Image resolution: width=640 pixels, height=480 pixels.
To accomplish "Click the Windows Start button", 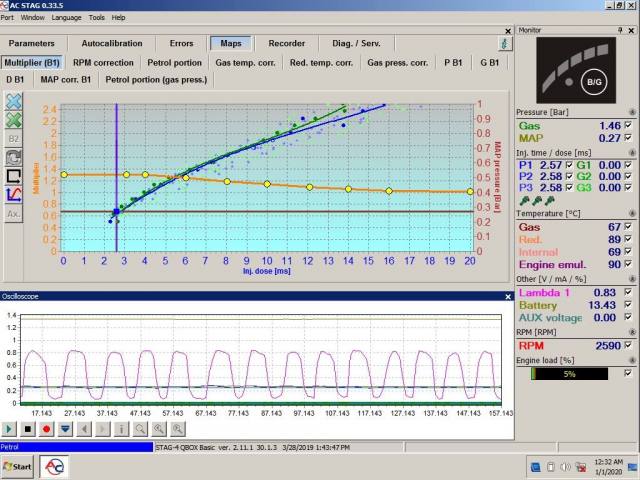I will [x=17, y=467].
